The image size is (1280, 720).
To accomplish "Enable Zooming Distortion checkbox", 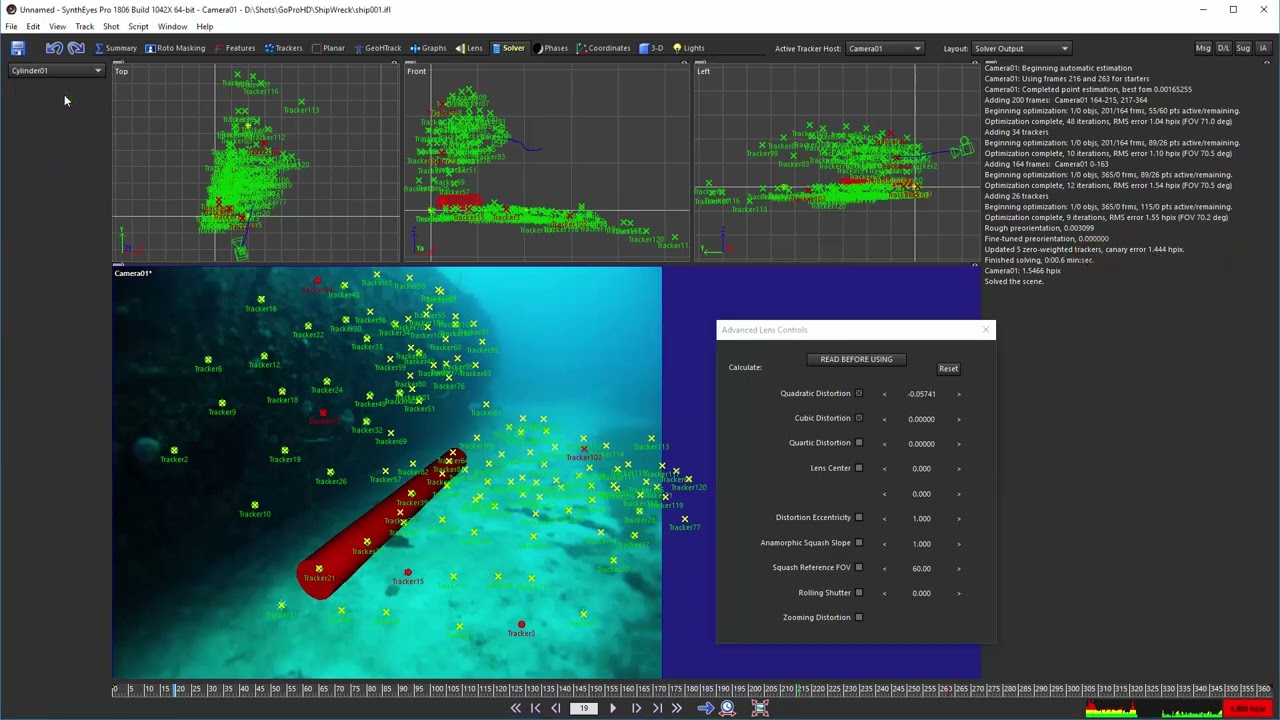I will (858, 617).
